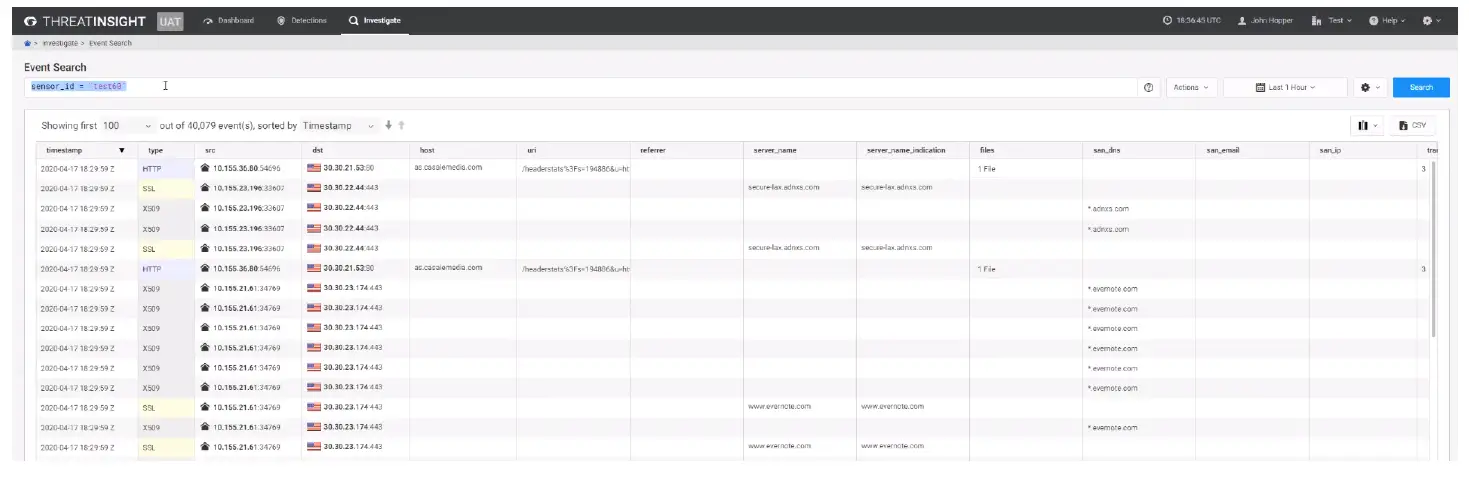1469x484 pixels.
Task: Click the clock showing UTC time
Action: [x=1192, y=20]
